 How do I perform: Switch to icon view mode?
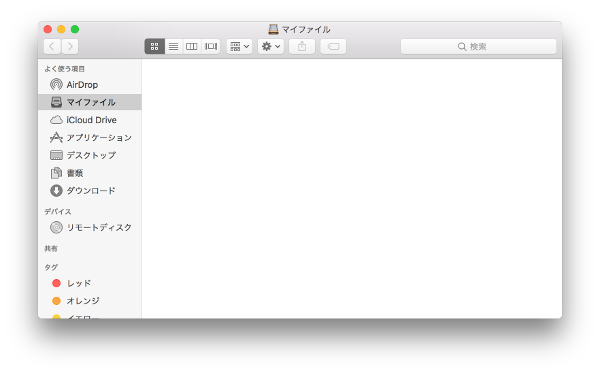(155, 46)
